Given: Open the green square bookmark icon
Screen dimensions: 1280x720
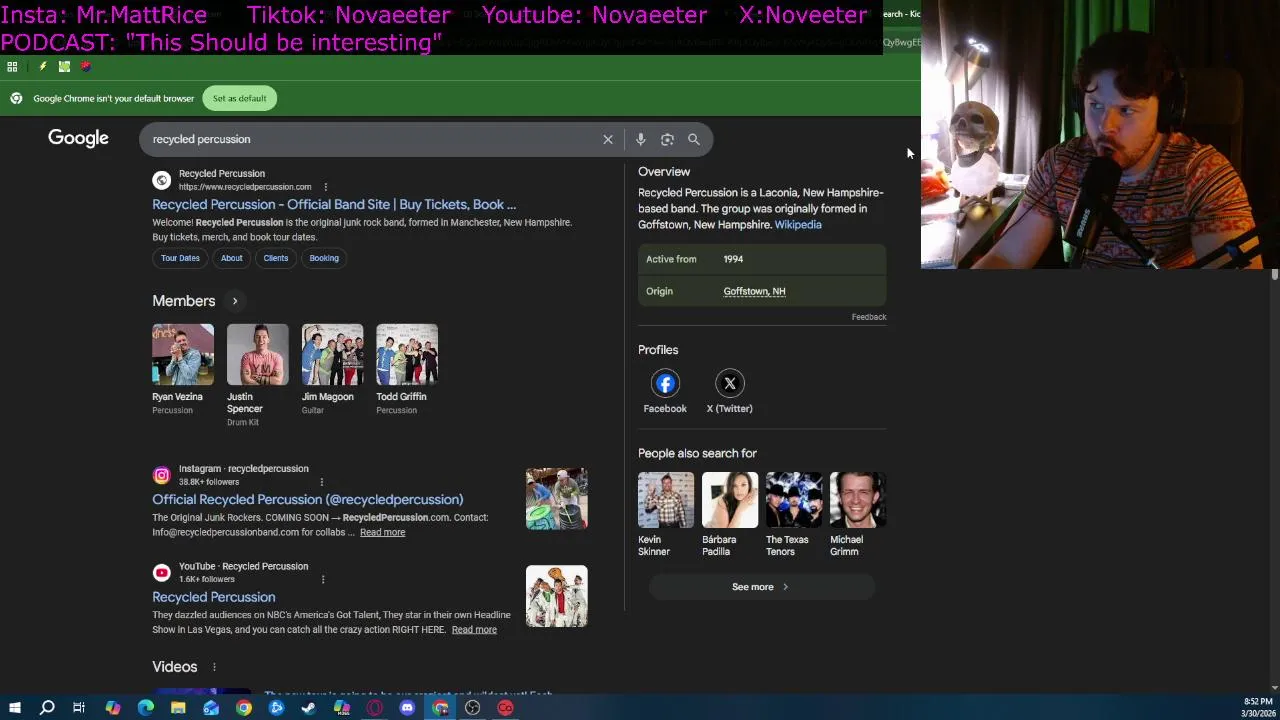Looking at the screenshot, I should coord(64,66).
